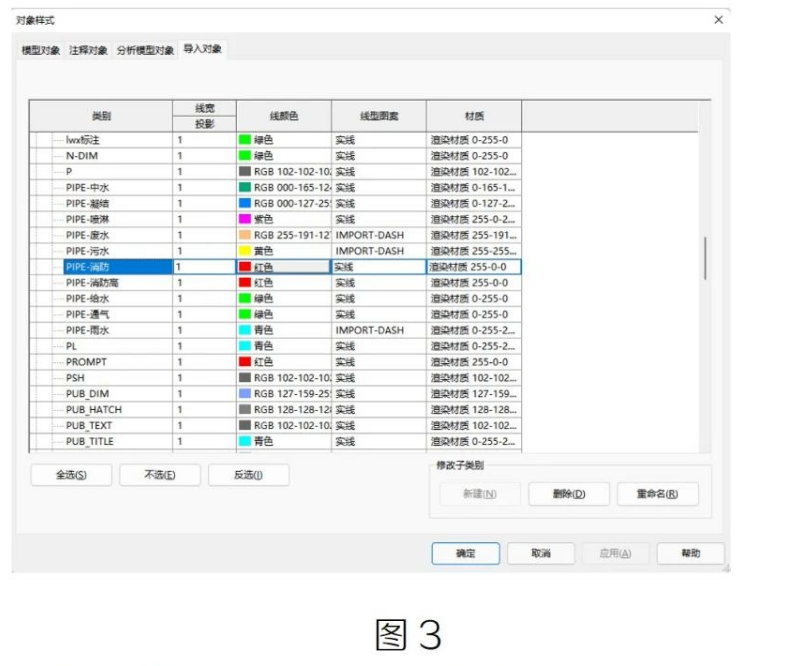
Task: Rename subcategory with 重命名(R) button
Action: click(658, 494)
